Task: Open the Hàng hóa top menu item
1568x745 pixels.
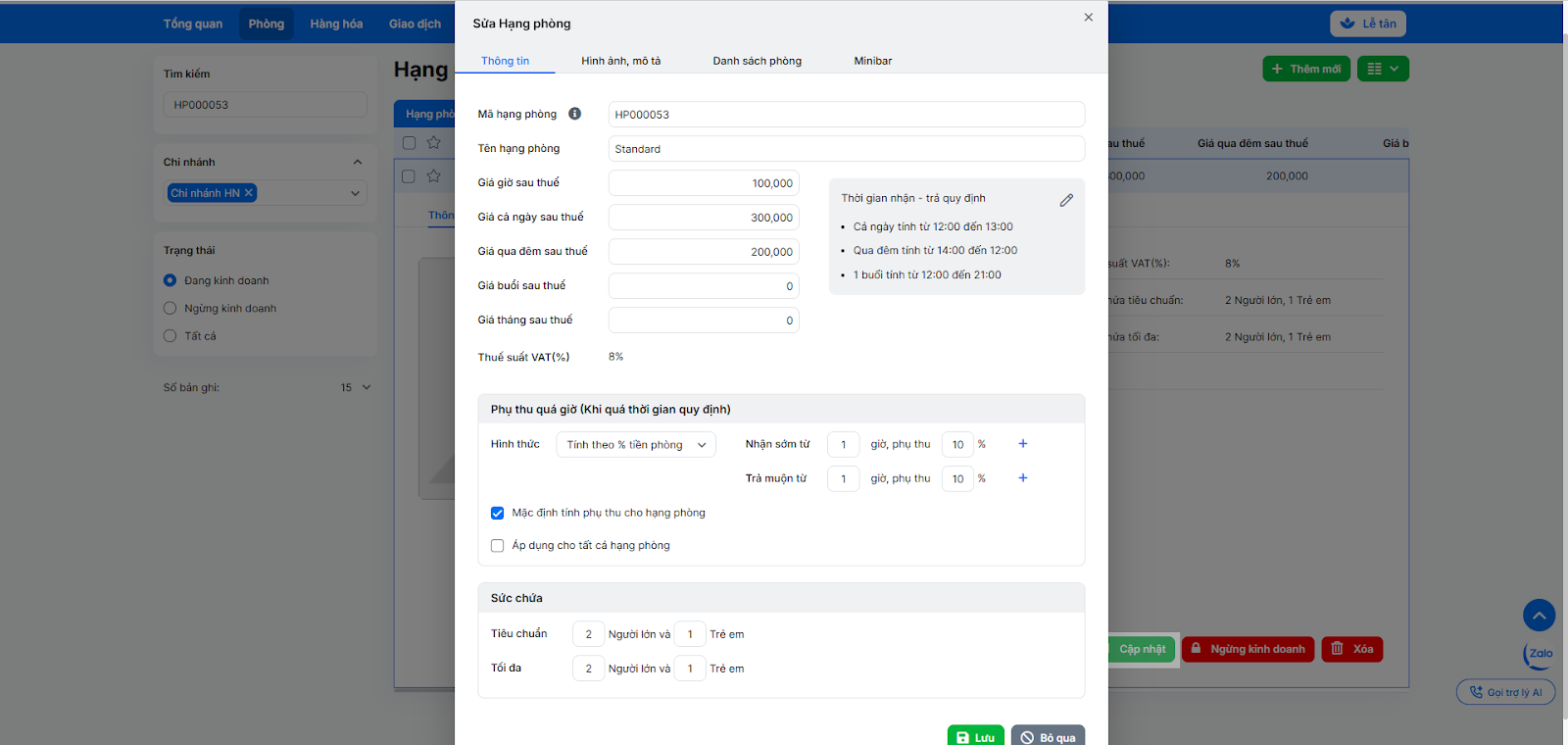Action: point(336,24)
